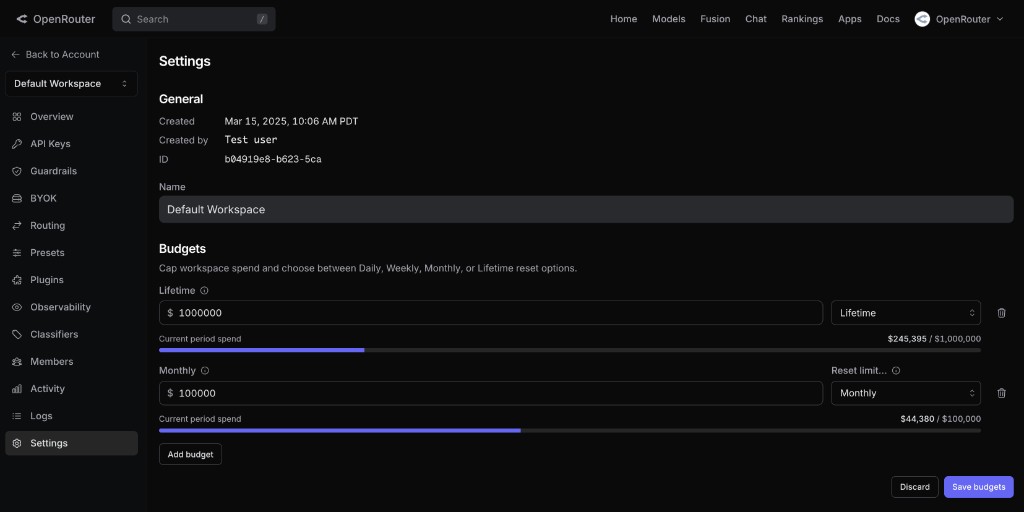
Task: Click the OpenRouter logo icon
Action: pos(22,20)
